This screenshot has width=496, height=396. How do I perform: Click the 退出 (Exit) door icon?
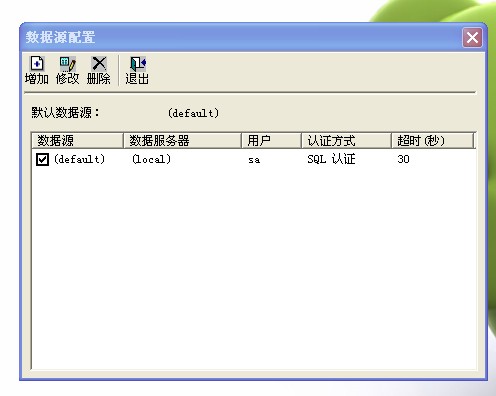pos(138,63)
